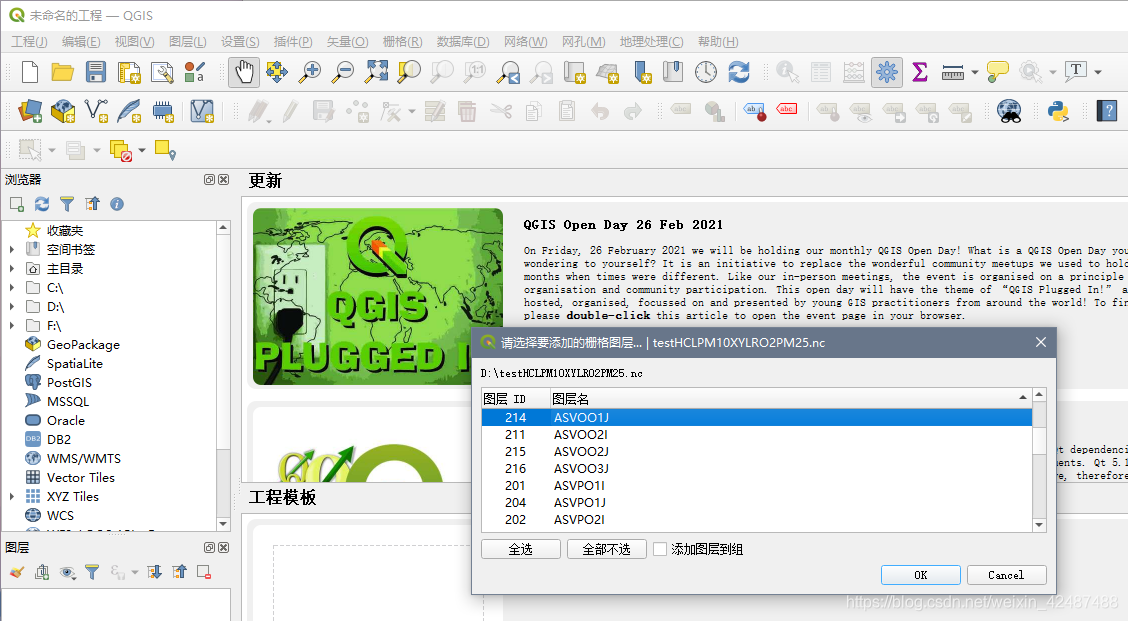
Task: Confirm the dialog with OK
Action: 921,575
